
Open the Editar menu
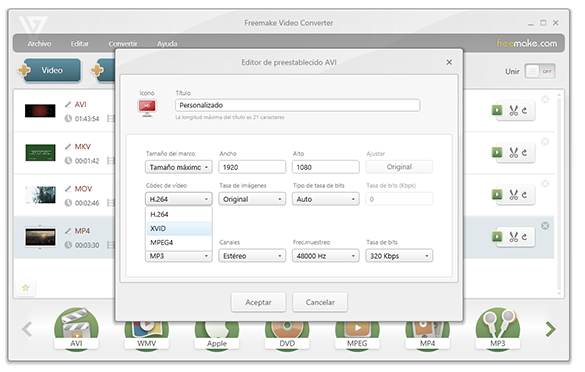click(80, 44)
